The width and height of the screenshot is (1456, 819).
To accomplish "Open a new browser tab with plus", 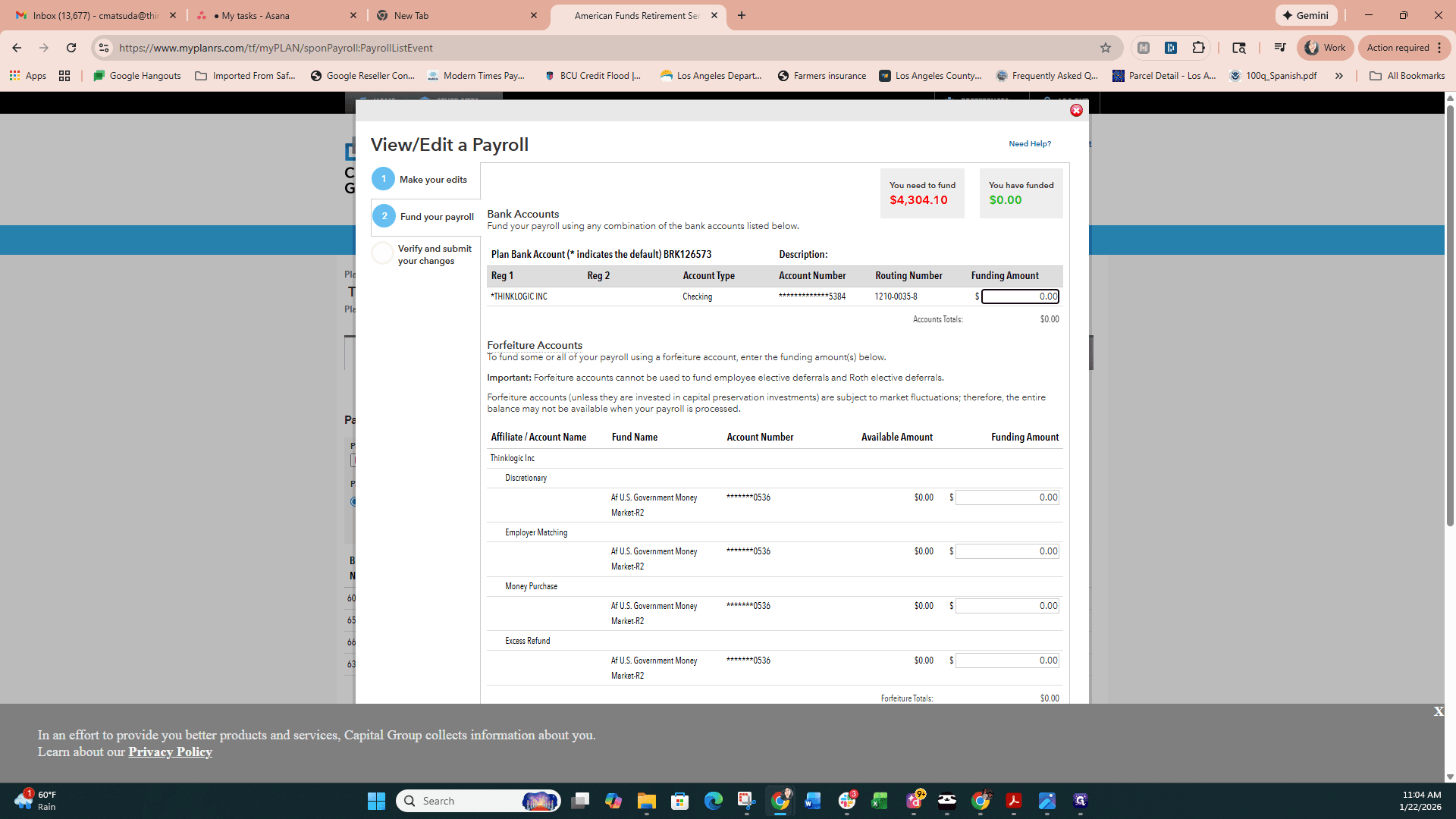I will 742,15.
